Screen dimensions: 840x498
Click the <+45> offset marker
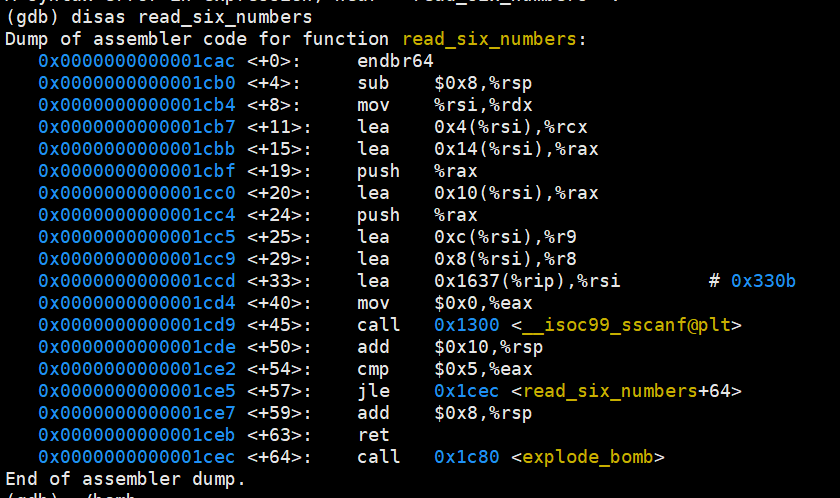[279, 325]
